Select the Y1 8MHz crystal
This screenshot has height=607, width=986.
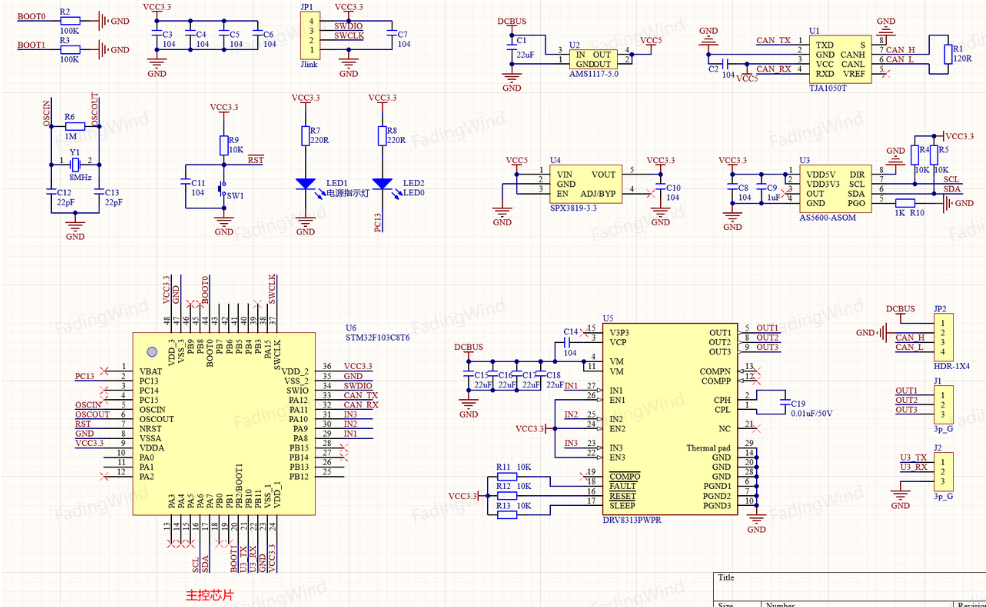coord(75,165)
